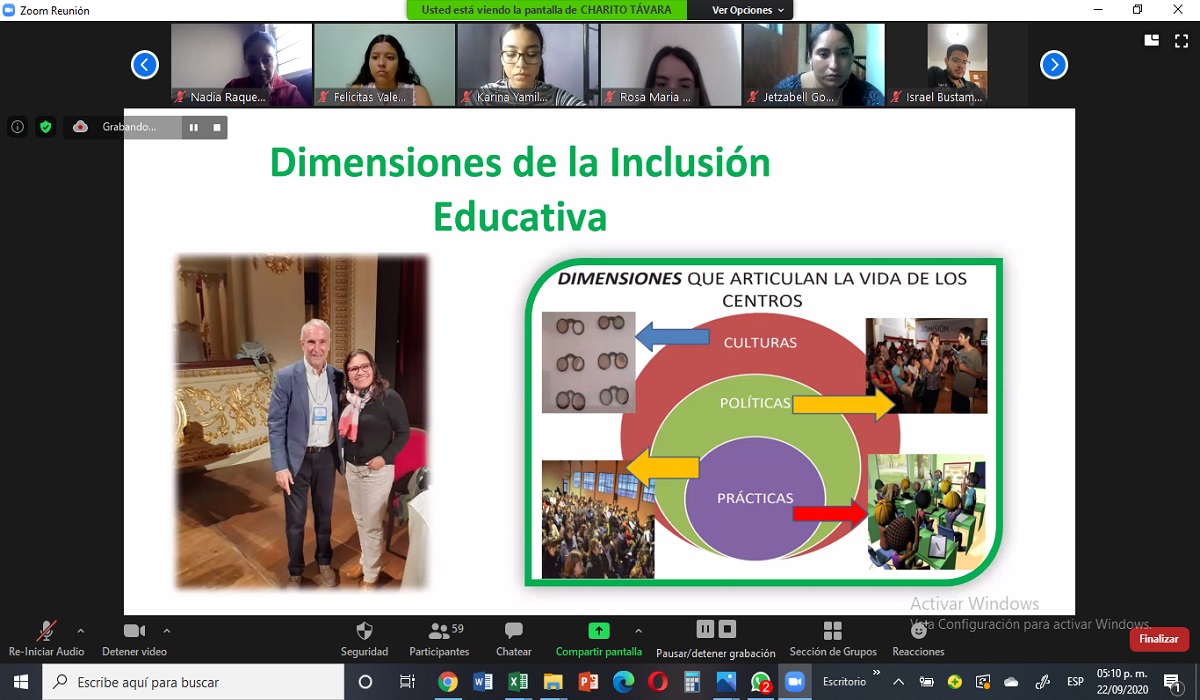Show hidden system tray icons
The image size is (1200, 700).
[898, 682]
